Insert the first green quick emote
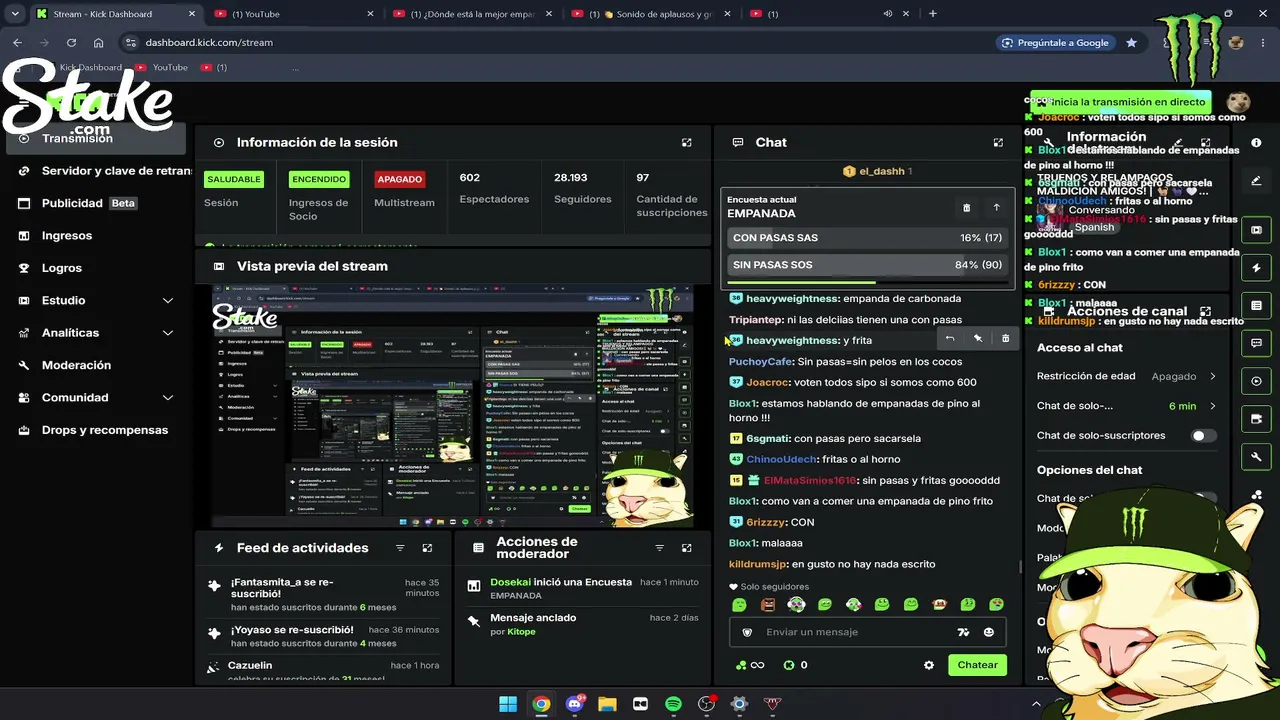Viewport: 1280px width, 720px height. click(739, 605)
